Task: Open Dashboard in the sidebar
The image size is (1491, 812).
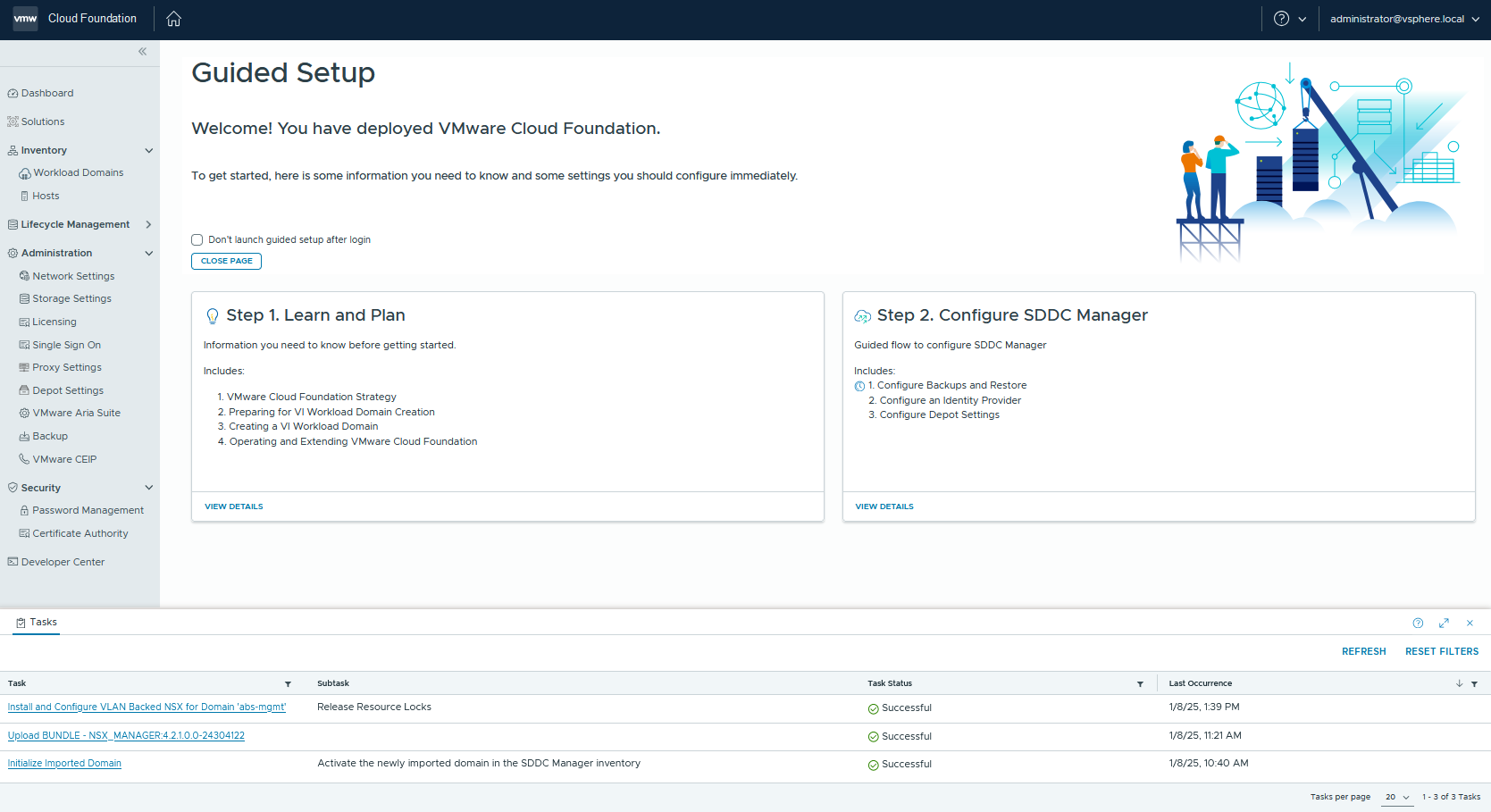Action: click(x=47, y=94)
